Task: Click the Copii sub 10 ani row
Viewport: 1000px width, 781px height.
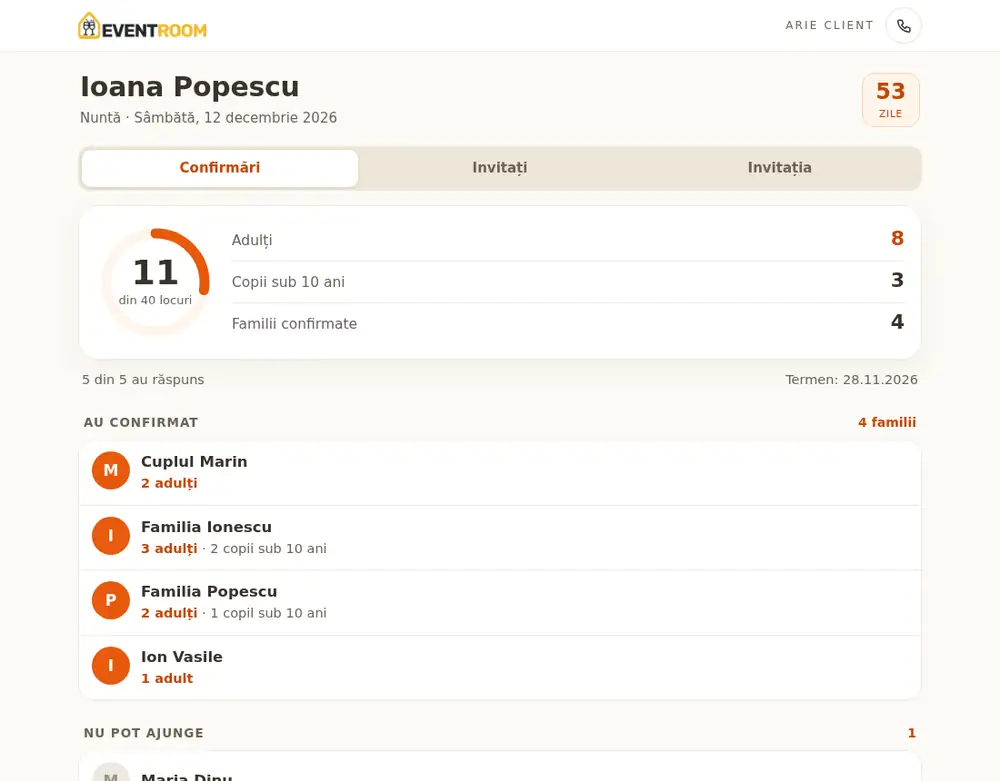Action: coord(568,282)
